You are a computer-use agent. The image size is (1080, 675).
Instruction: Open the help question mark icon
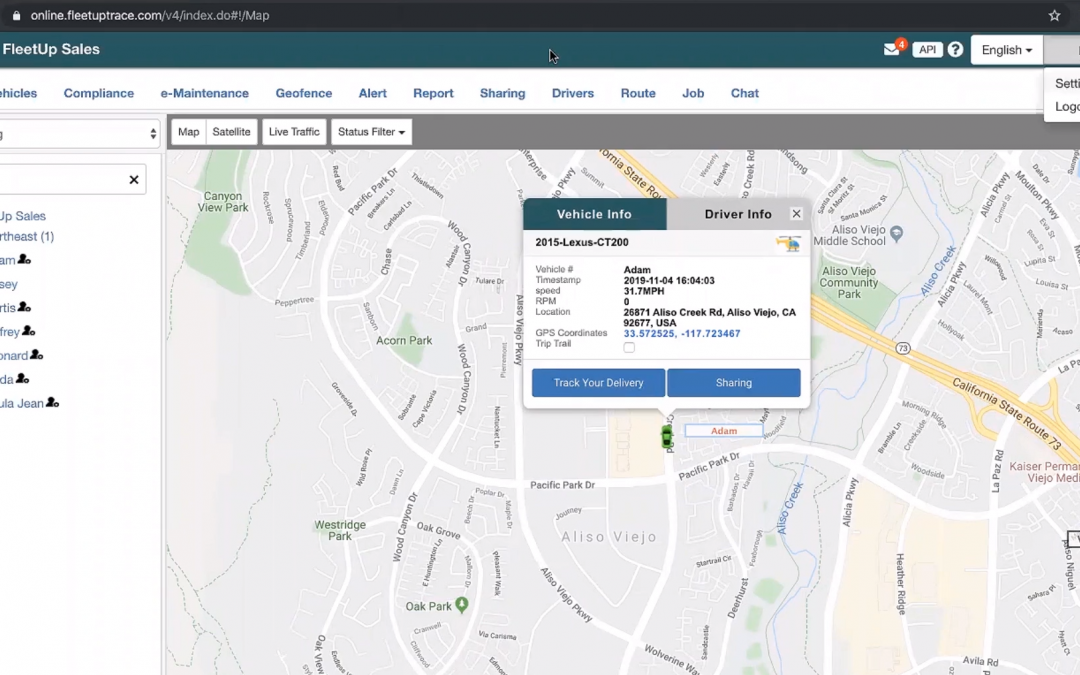tap(955, 50)
